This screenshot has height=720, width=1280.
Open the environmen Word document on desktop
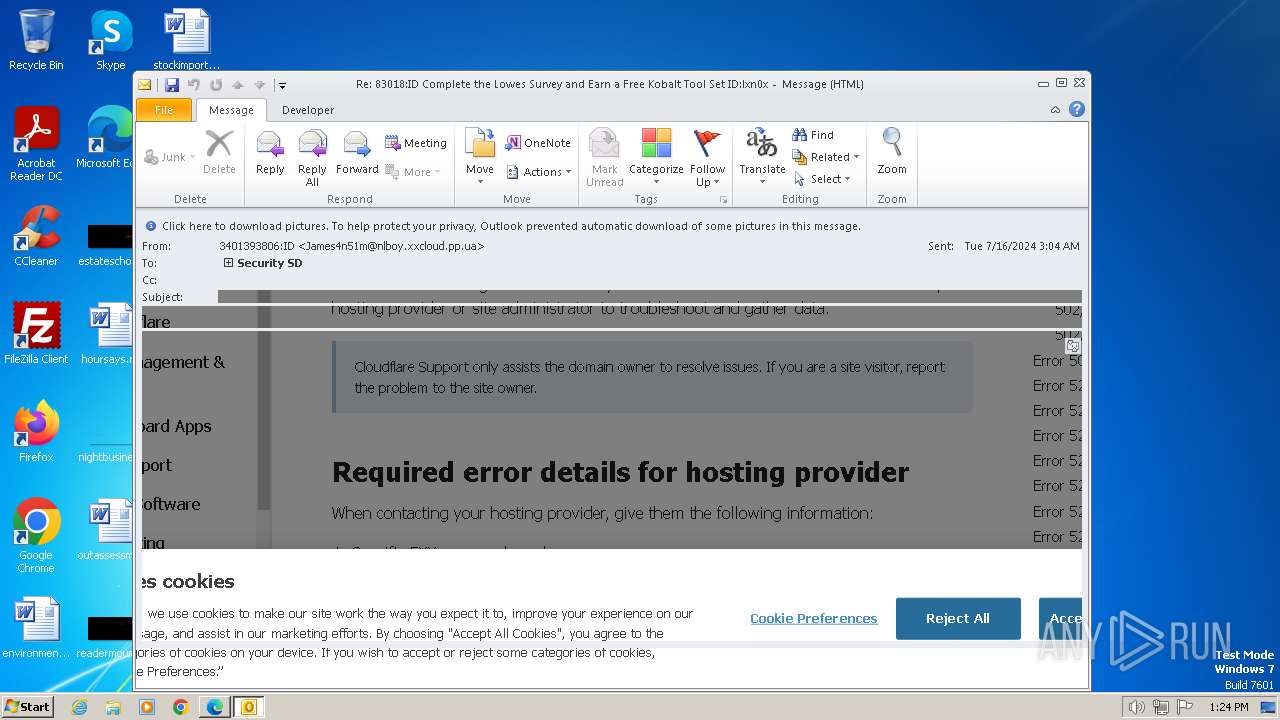[x=36, y=628]
